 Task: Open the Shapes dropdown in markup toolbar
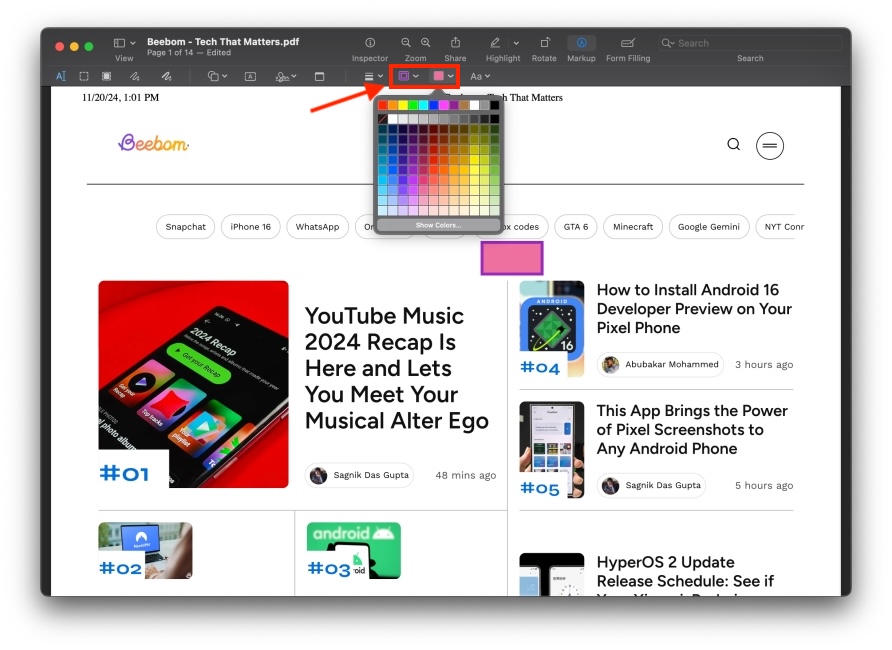click(217, 76)
